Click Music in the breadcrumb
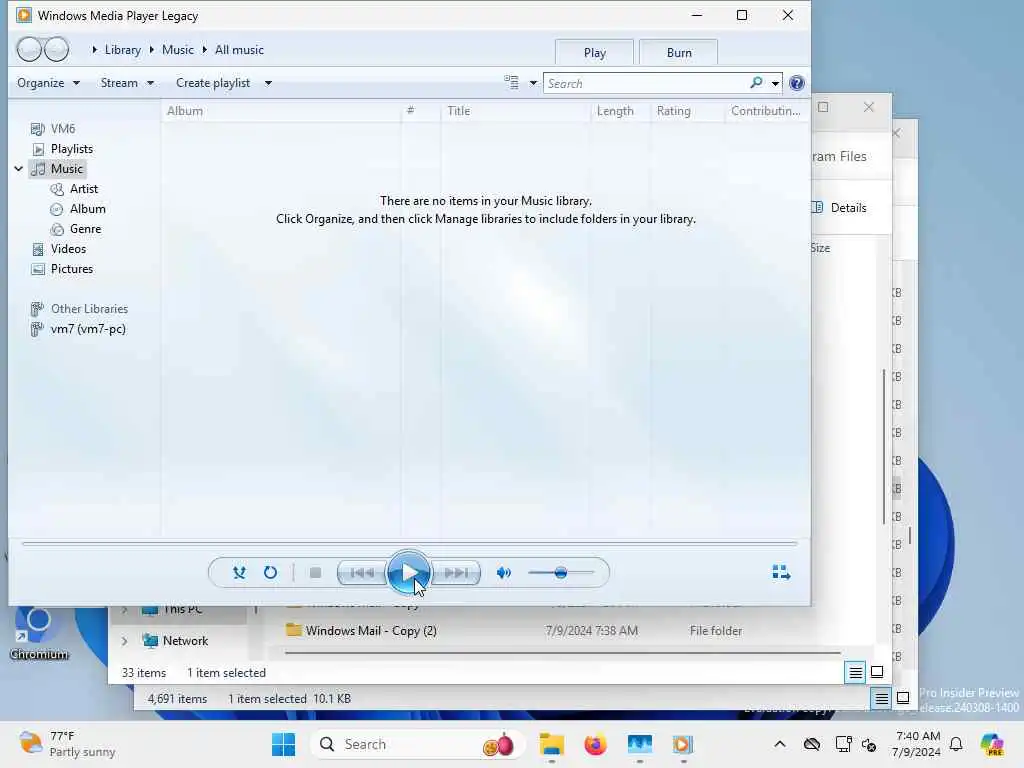 [178, 50]
